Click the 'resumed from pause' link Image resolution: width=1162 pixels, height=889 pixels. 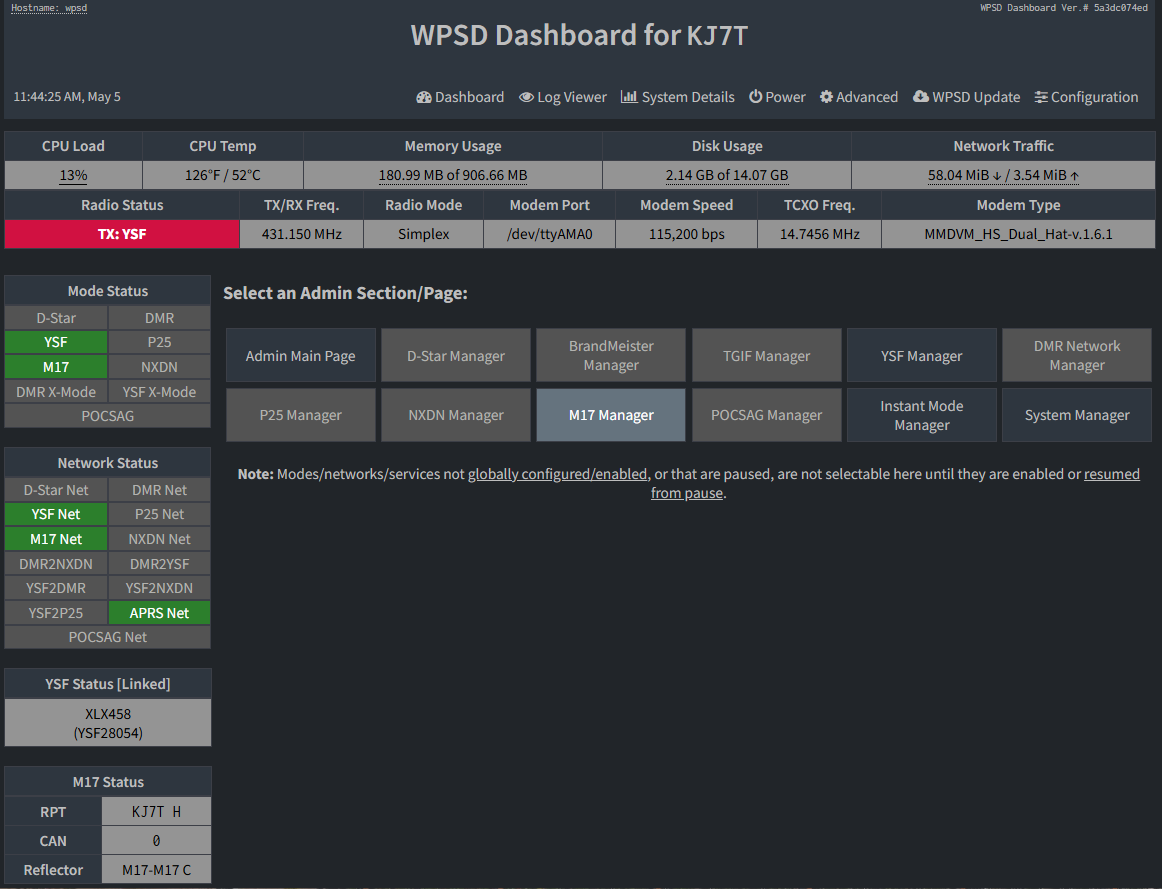(x=1111, y=474)
